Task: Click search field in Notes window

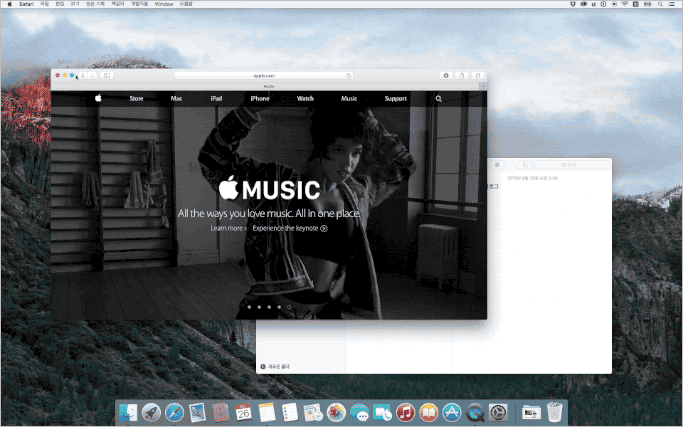Action: point(572,165)
